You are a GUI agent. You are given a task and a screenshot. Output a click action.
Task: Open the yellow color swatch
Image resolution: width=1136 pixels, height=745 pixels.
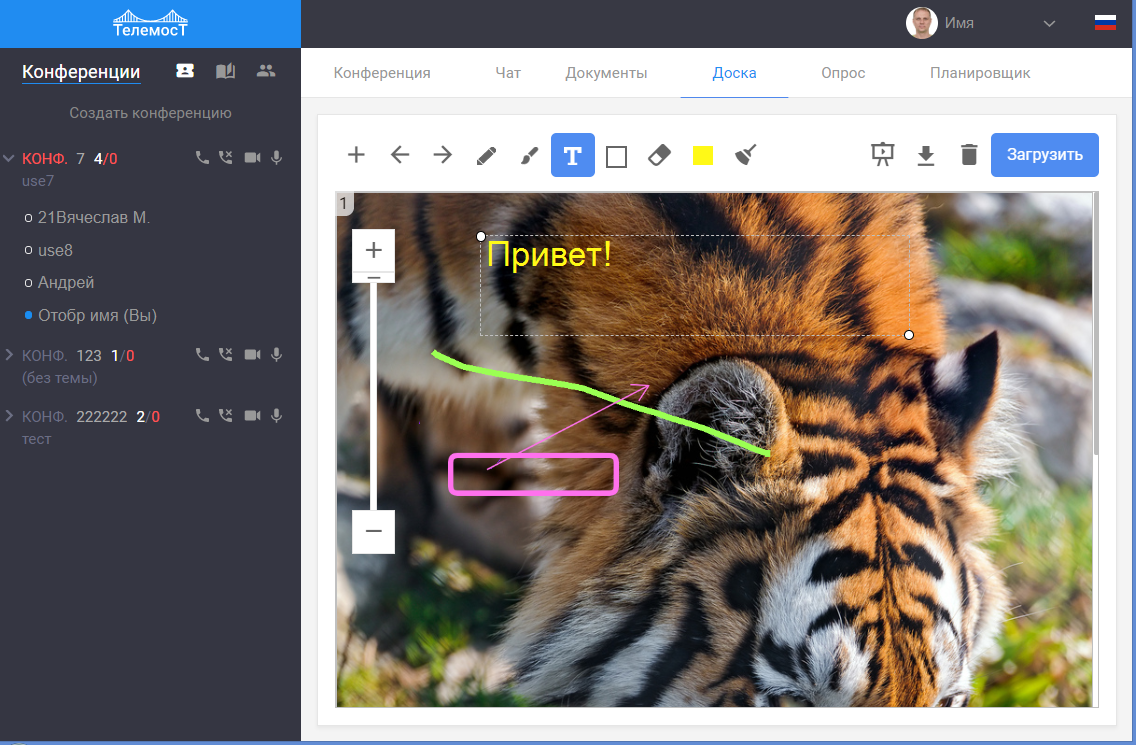coord(703,155)
